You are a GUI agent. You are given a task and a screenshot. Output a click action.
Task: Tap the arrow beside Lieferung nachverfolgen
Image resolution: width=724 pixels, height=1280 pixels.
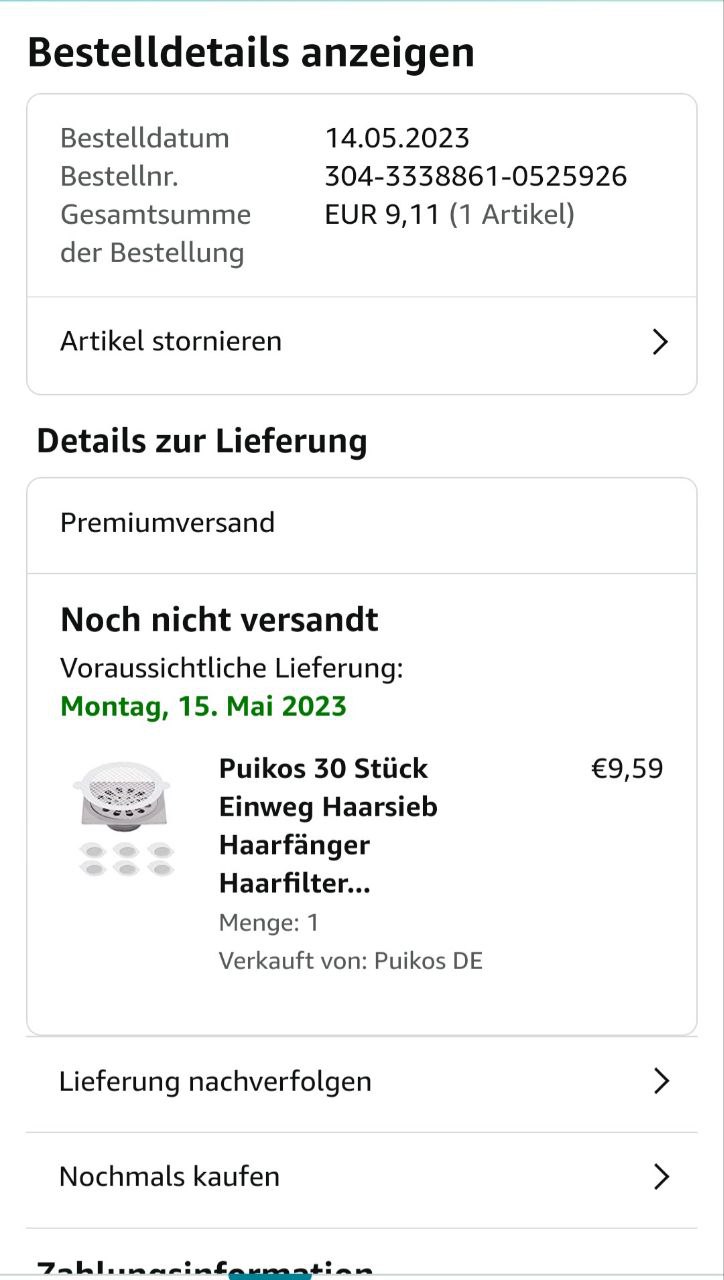(x=660, y=1081)
